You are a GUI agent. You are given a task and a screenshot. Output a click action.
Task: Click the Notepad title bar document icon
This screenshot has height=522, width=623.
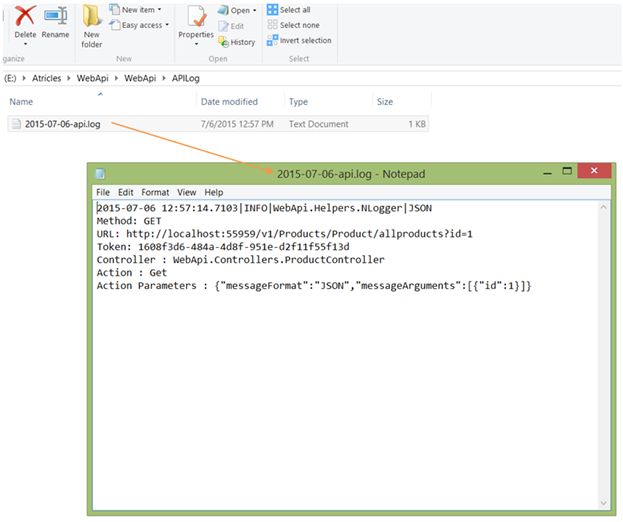coord(100,174)
